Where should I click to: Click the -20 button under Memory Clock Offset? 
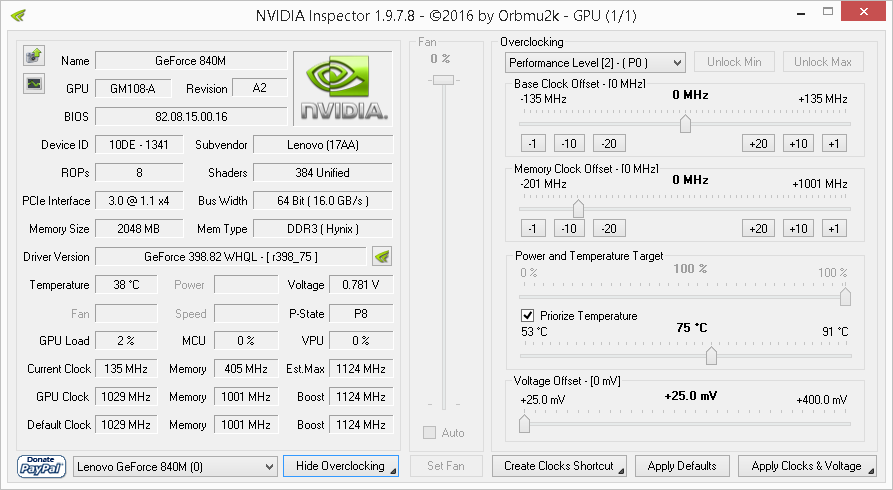tap(609, 228)
